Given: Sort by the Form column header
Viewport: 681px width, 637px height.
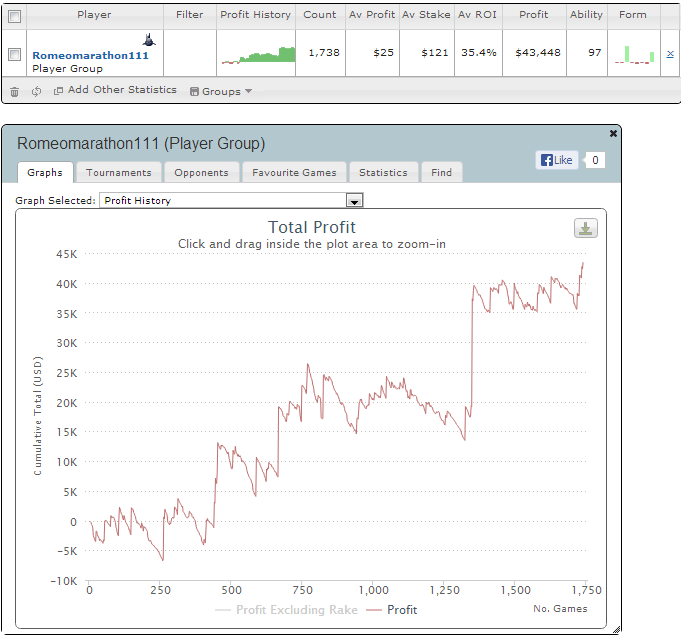Looking at the screenshot, I should tap(633, 15).
